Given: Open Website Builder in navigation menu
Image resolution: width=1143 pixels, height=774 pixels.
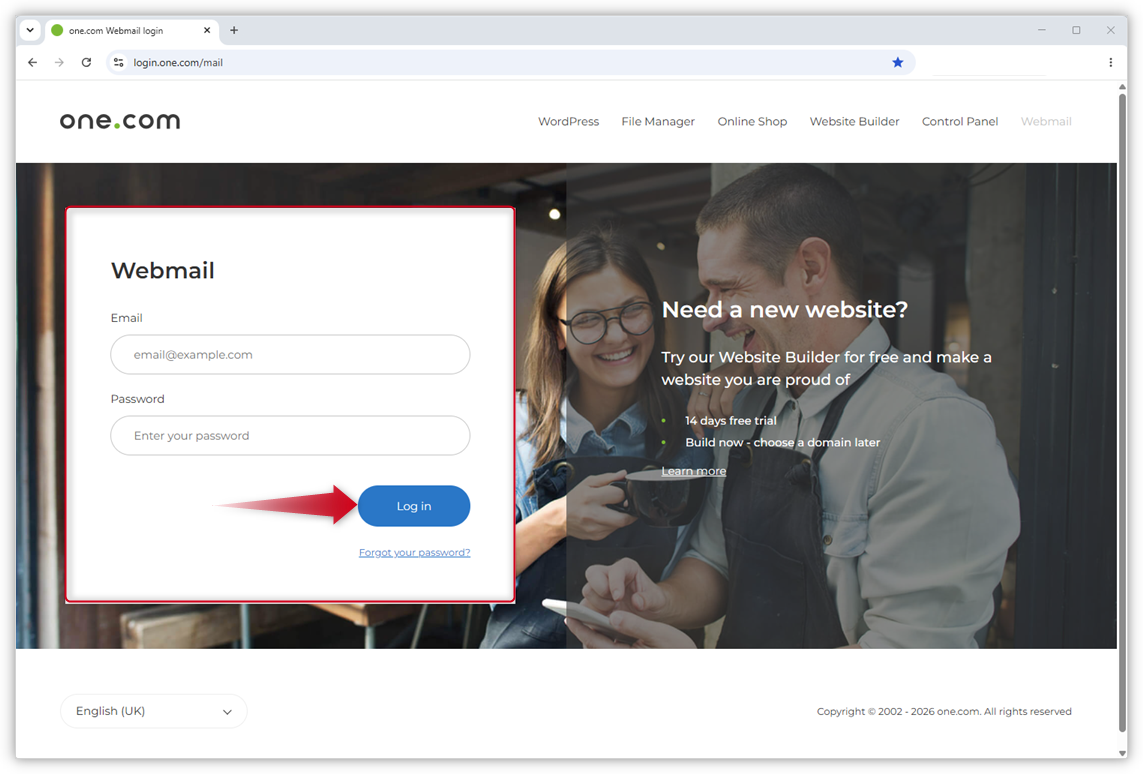Looking at the screenshot, I should tap(854, 122).
